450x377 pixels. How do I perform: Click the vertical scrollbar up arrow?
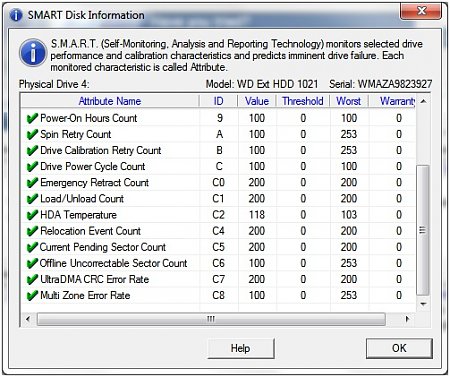coord(423,101)
